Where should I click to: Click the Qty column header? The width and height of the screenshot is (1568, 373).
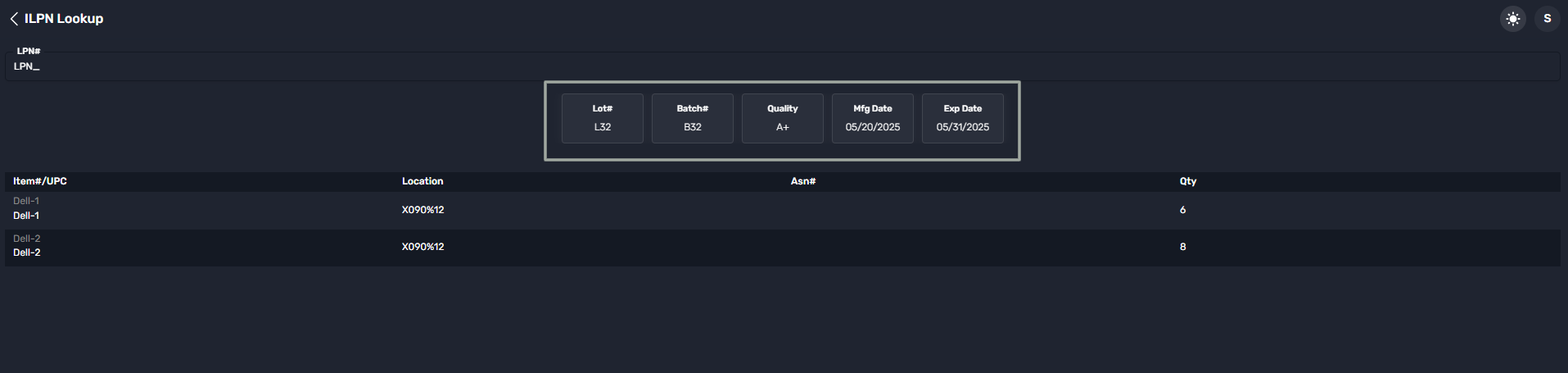[x=1187, y=181]
